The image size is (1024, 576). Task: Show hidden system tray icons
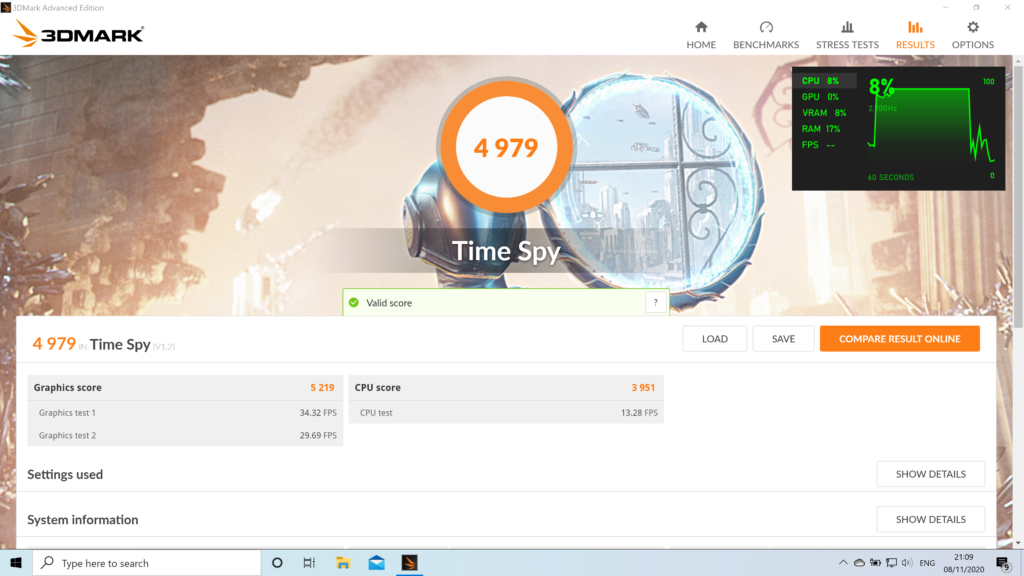tap(843, 562)
